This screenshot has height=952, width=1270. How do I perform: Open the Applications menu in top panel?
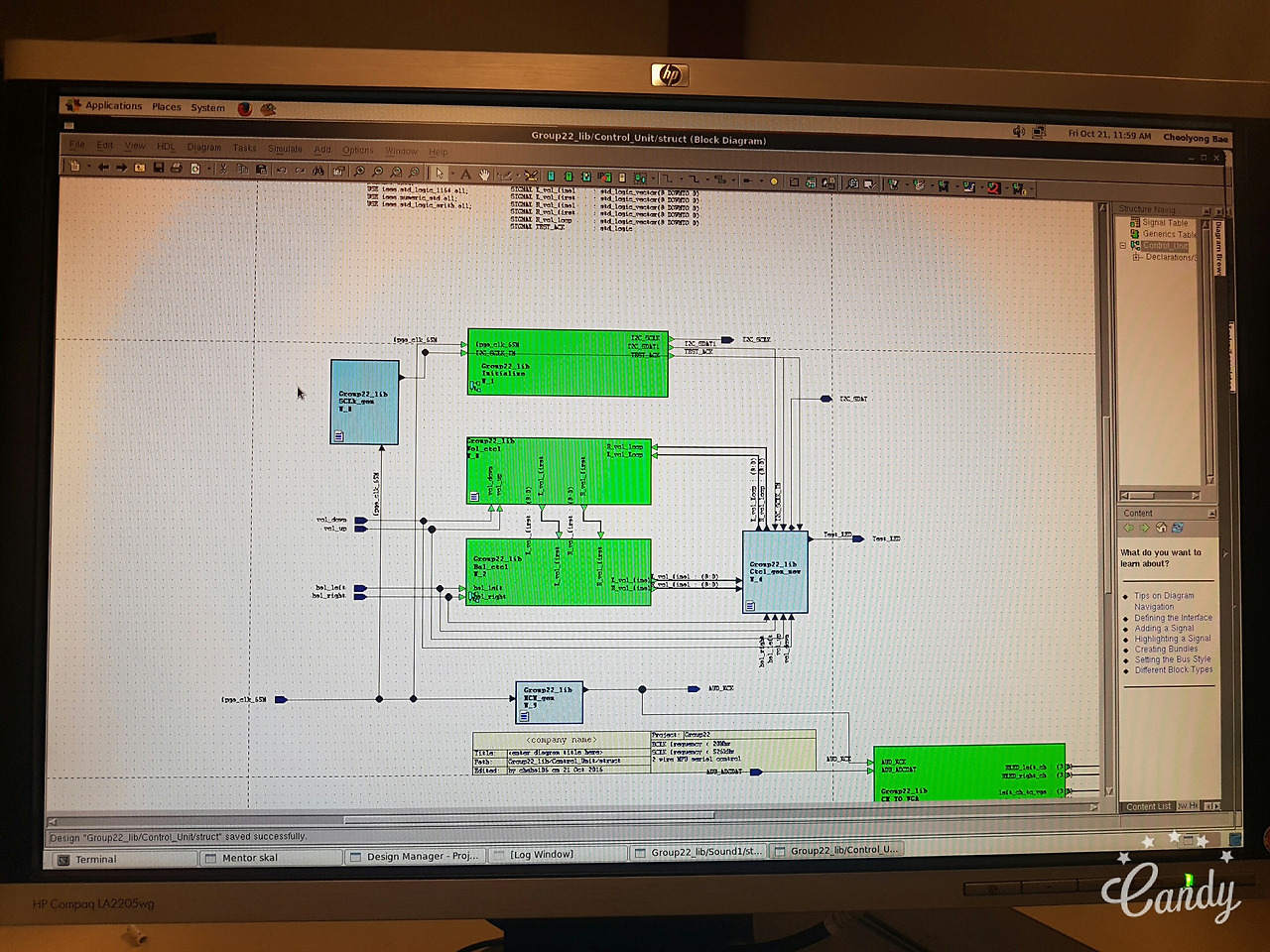coord(113,106)
